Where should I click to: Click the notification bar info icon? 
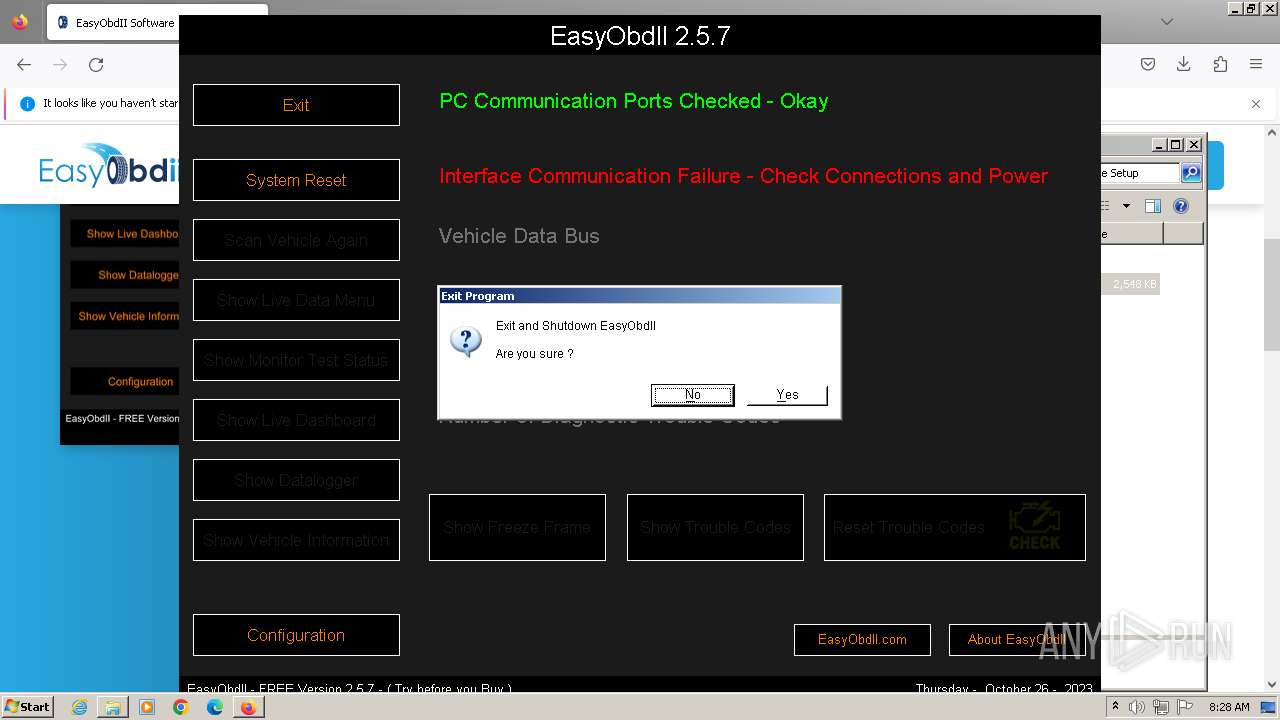click(27, 103)
